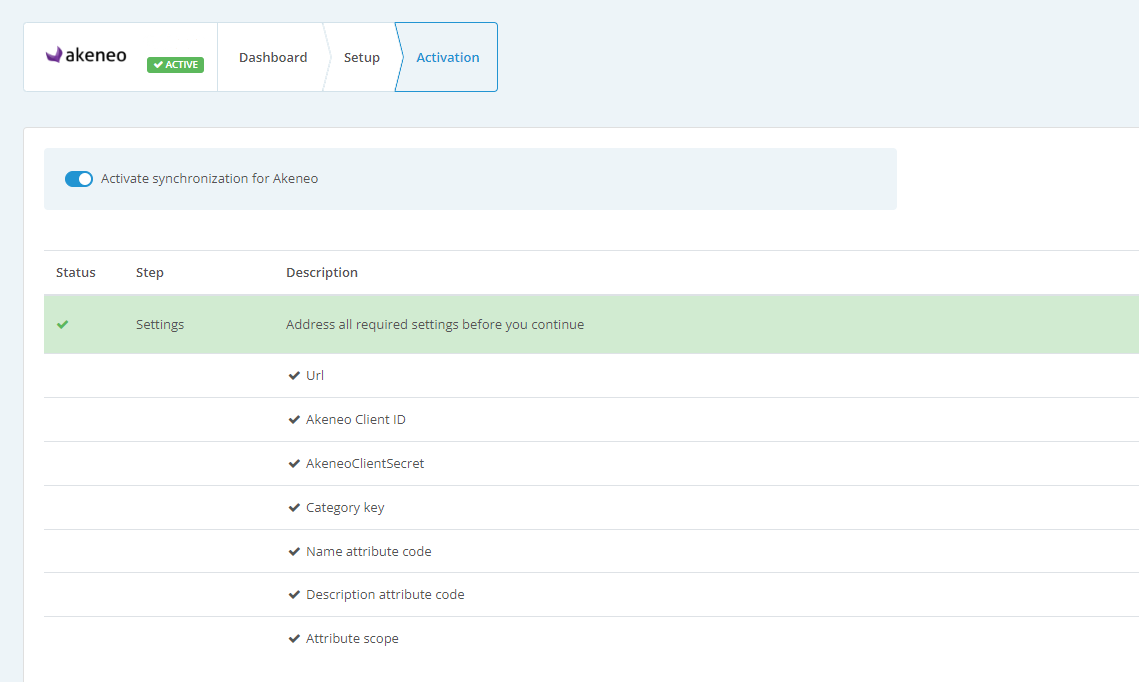Open the Dashboard tab
The image size is (1139, 682).
pos(272,58)
